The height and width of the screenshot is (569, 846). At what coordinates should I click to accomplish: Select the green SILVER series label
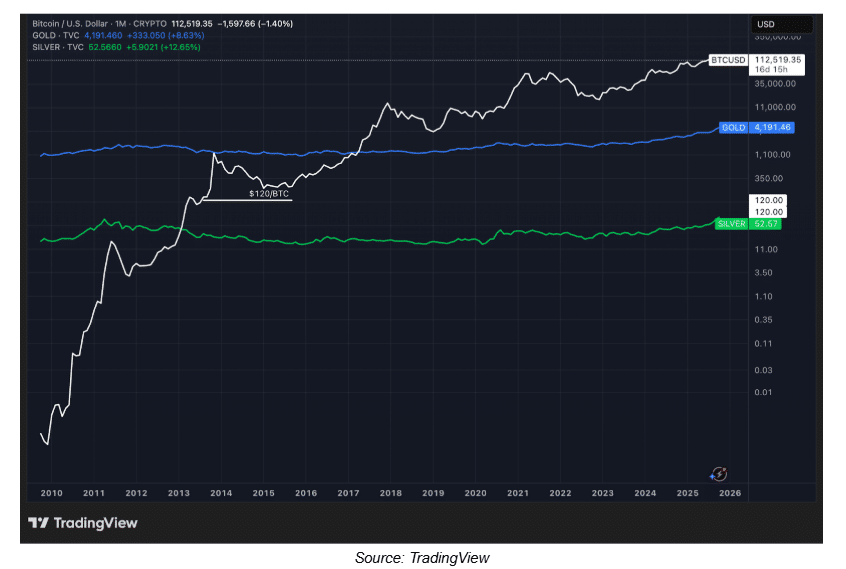(x=731, y=224)
